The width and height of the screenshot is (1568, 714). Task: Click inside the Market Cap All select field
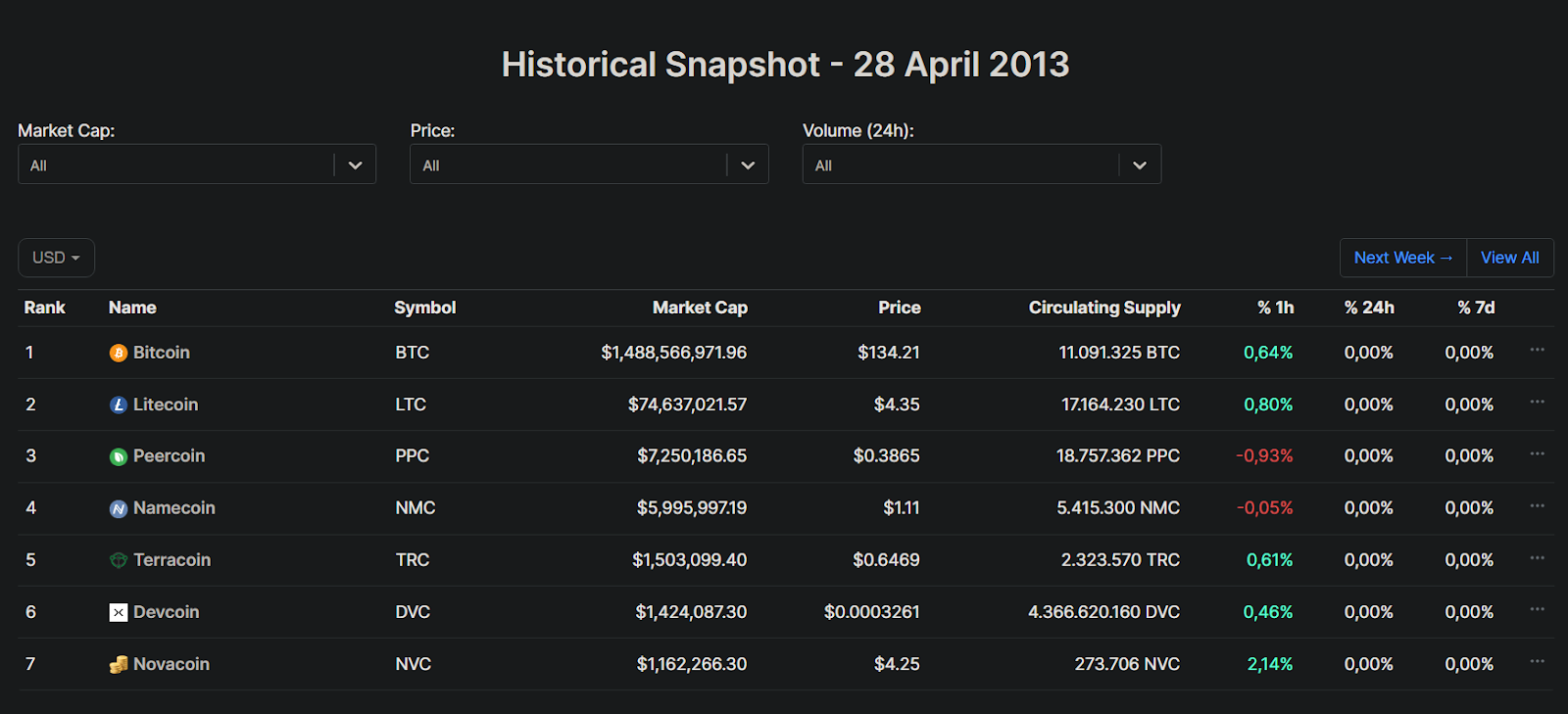click(x=196, y=165)
